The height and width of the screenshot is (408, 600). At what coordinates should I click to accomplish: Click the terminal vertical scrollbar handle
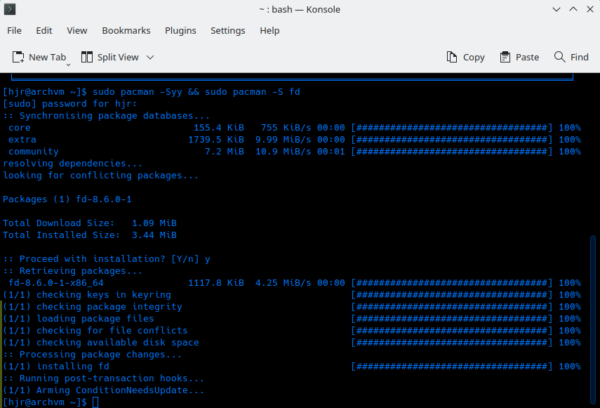593,321
